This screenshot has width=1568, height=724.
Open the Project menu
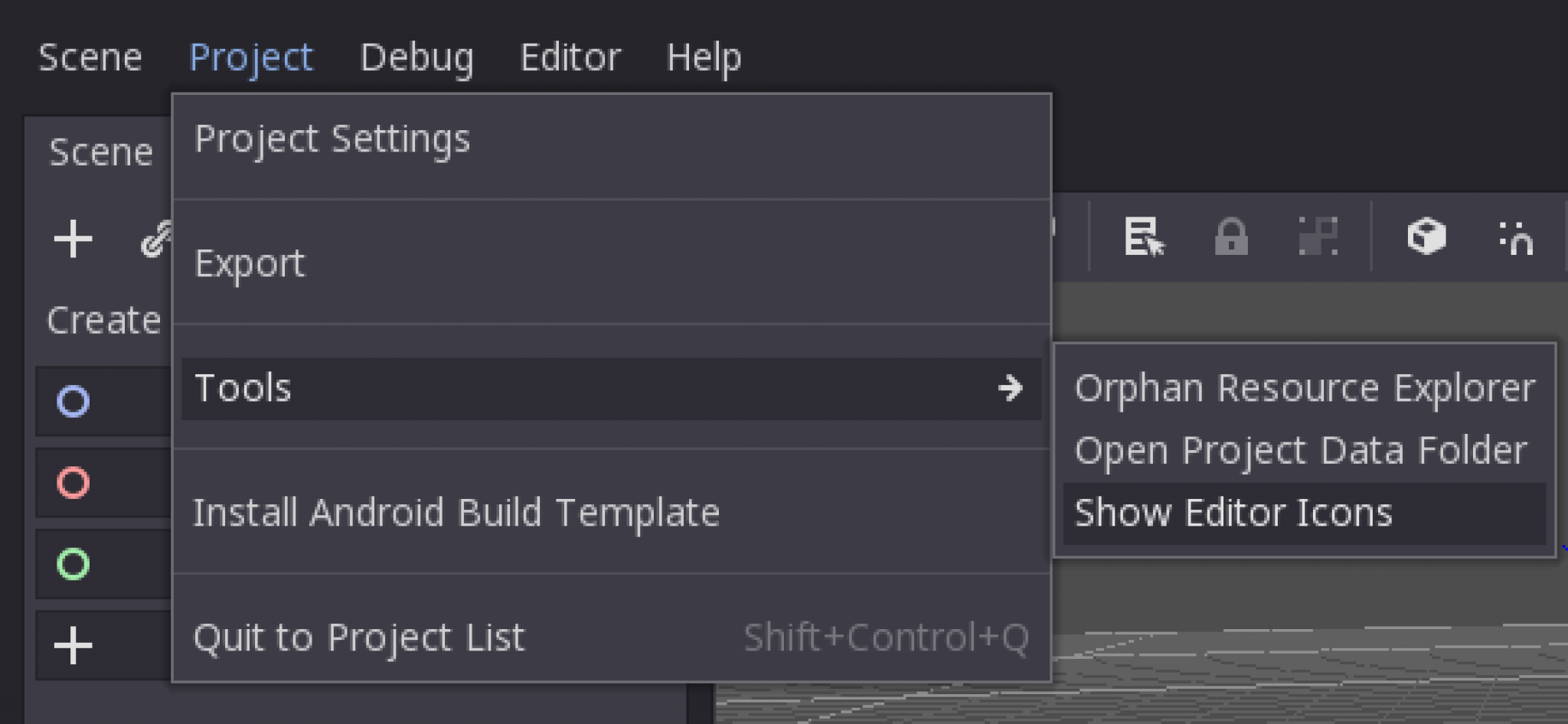[x=250, y=57]
